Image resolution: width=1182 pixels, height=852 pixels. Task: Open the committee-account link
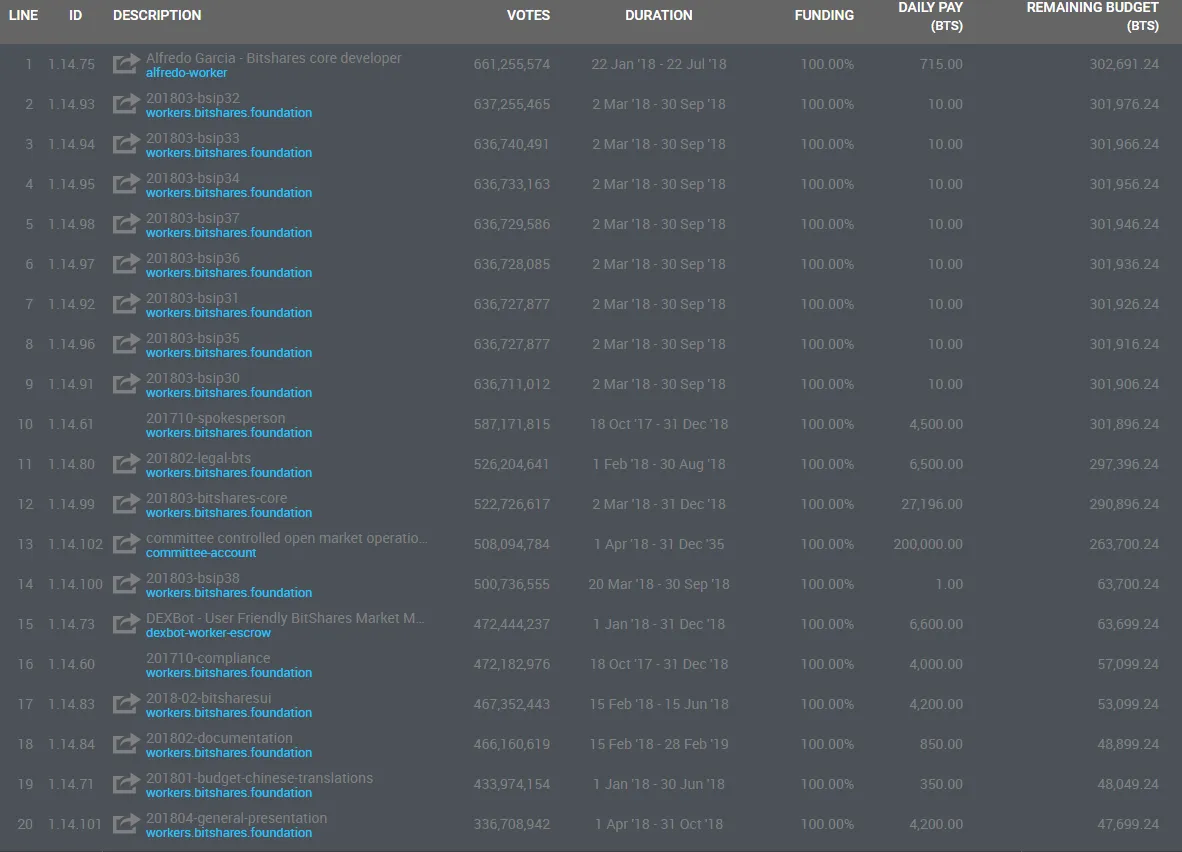[x=201, y=553]
